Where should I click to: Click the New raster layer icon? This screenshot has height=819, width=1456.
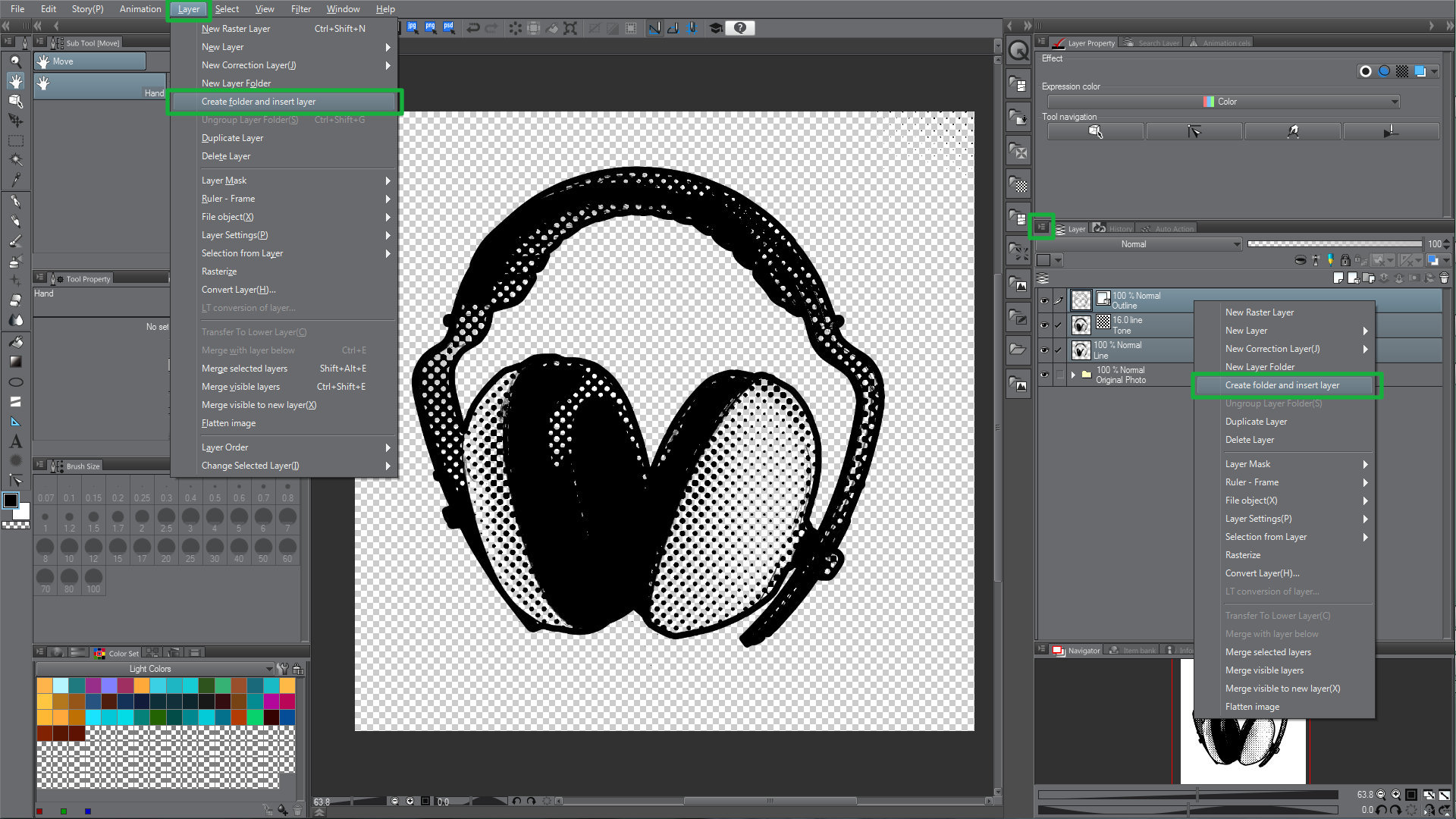1338,278
